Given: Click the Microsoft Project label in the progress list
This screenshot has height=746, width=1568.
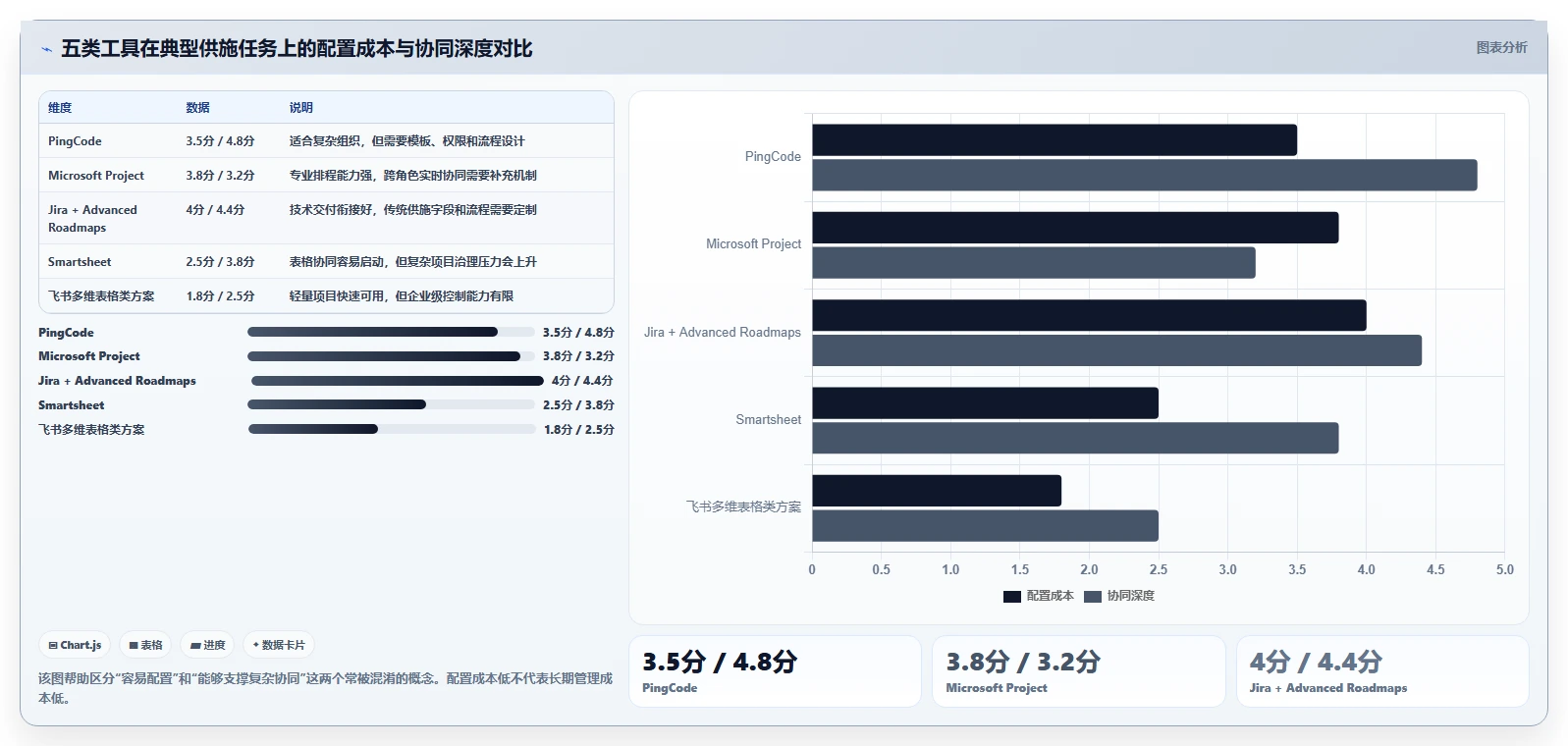Looking at the screenshot, I should [x=88, y=356].
